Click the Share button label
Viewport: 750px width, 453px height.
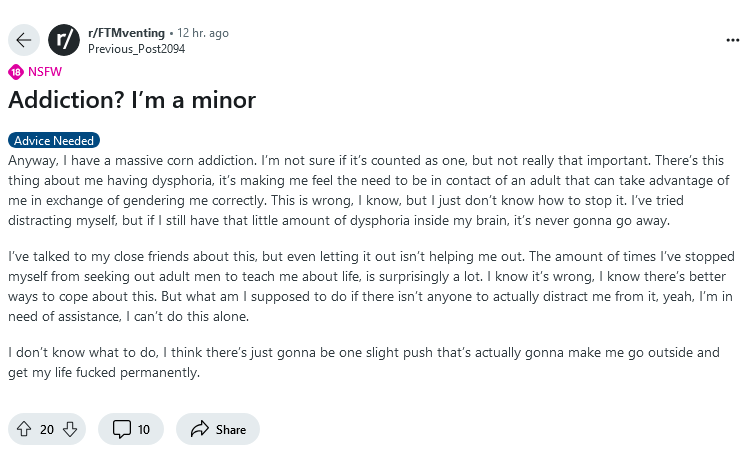[230, 429]
